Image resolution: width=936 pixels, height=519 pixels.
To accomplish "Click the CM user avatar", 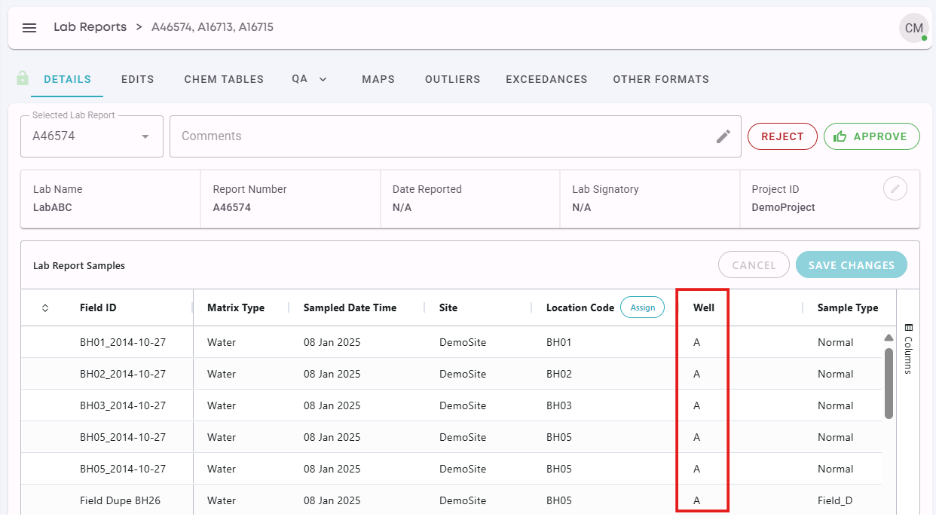I will pos(913,28).
